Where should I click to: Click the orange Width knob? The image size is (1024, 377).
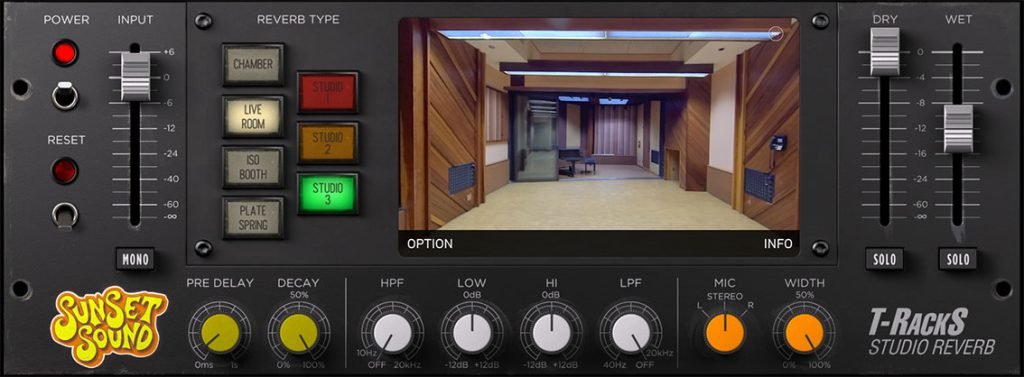pos(805,333)
